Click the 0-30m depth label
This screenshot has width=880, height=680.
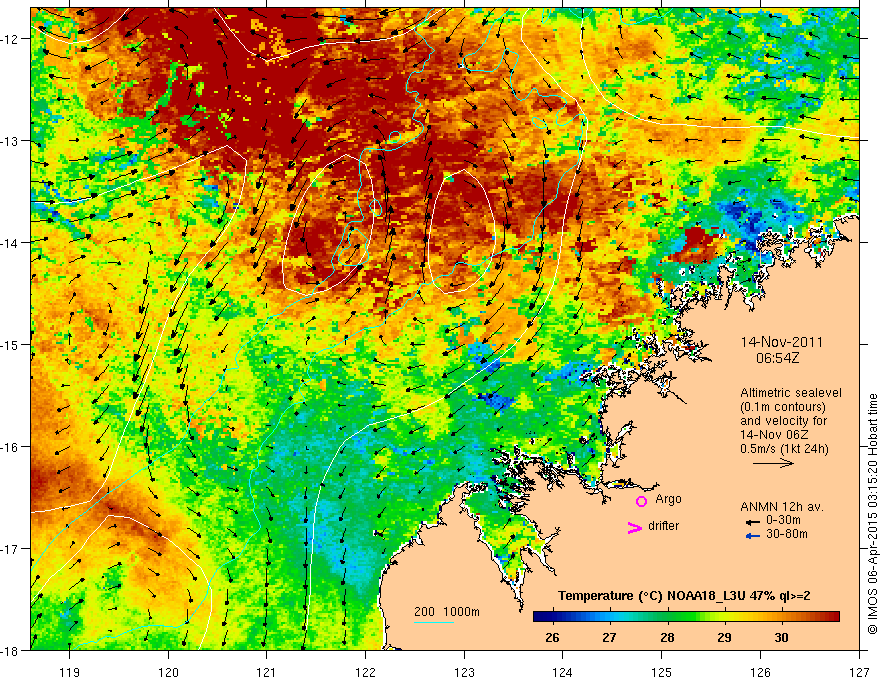(x=783, y=520)
